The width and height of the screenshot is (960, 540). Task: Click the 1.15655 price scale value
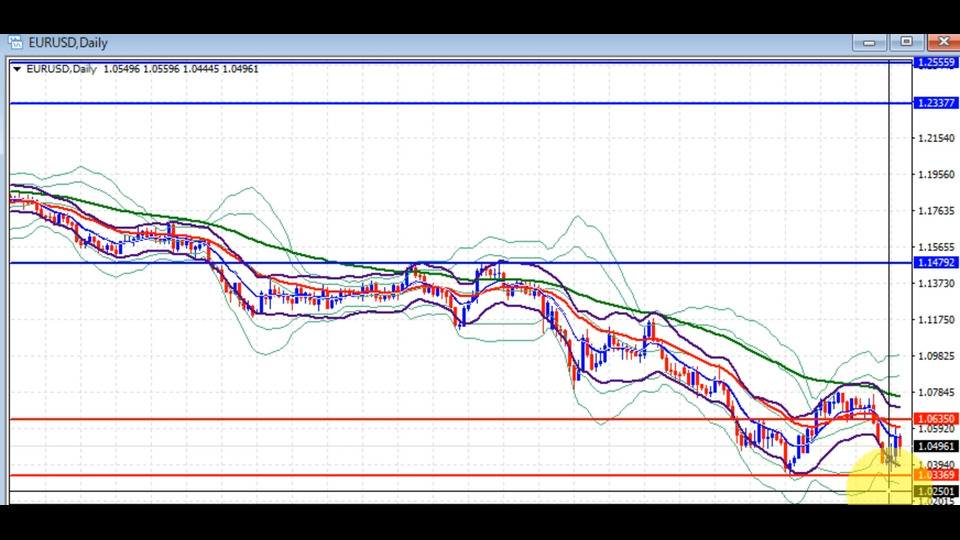tap(936, 247)
